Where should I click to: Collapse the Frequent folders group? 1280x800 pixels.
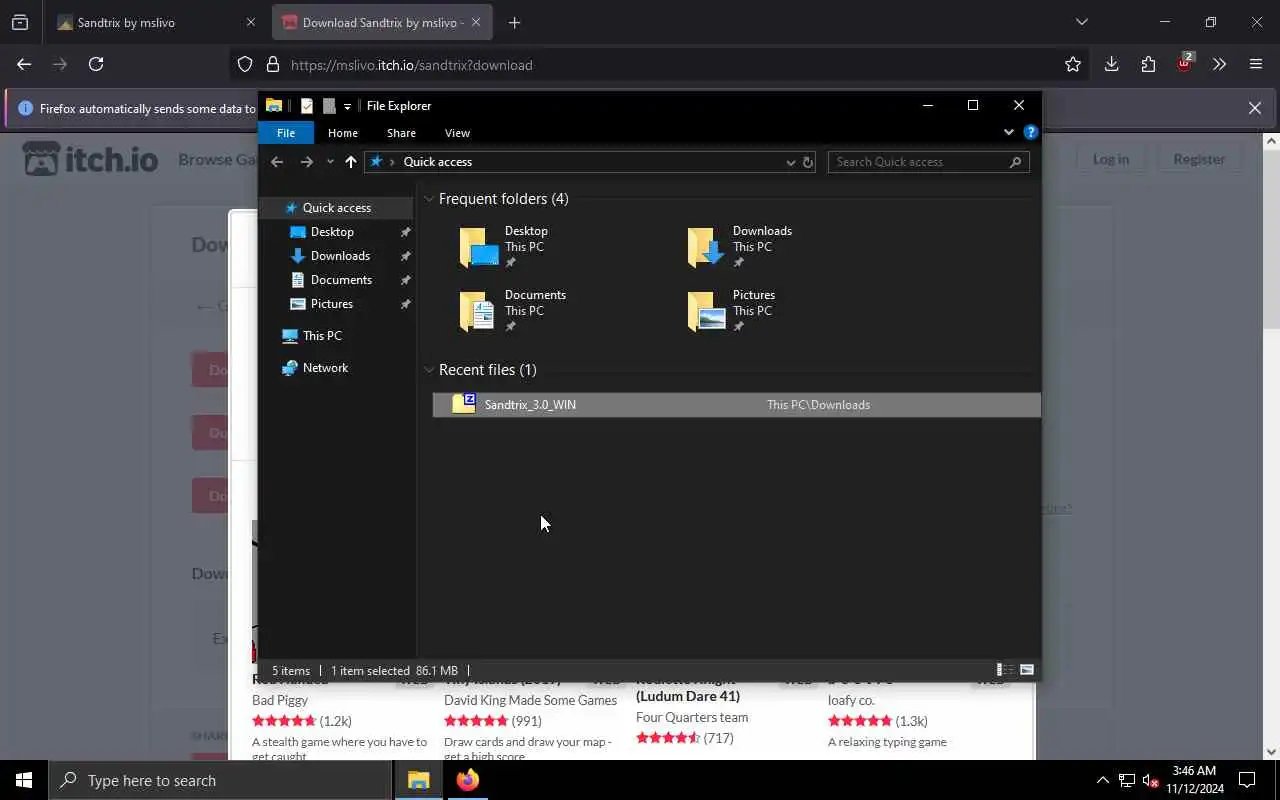point(429,199)
